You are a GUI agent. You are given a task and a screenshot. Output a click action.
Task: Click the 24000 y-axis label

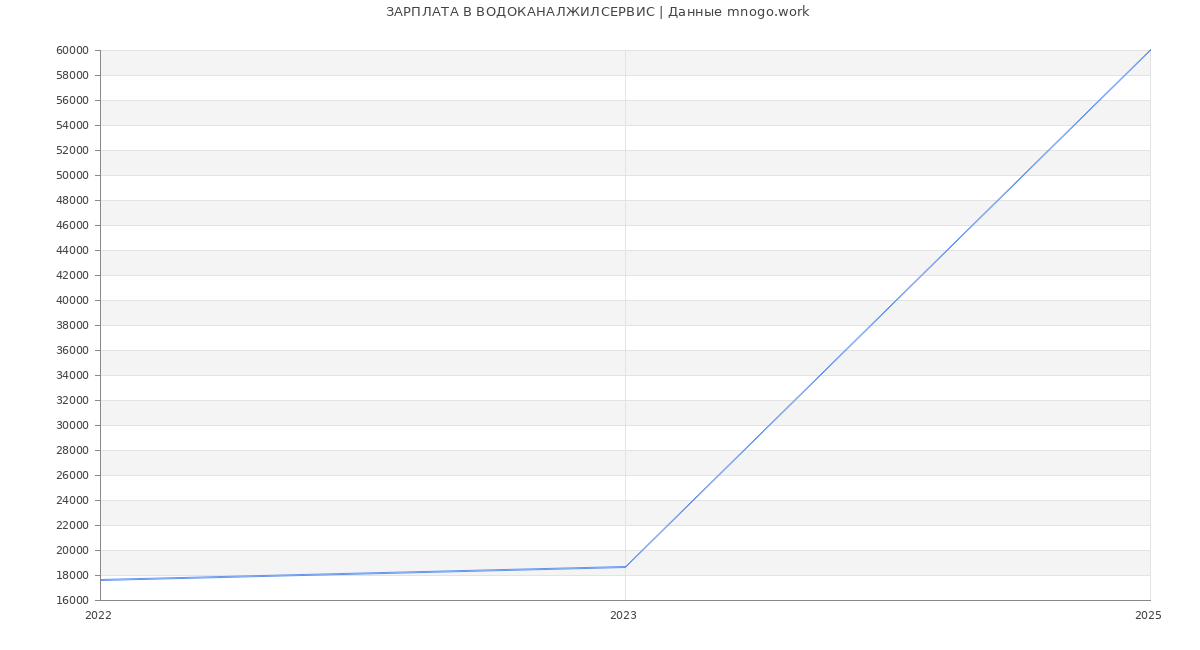[x=73, y=500]
